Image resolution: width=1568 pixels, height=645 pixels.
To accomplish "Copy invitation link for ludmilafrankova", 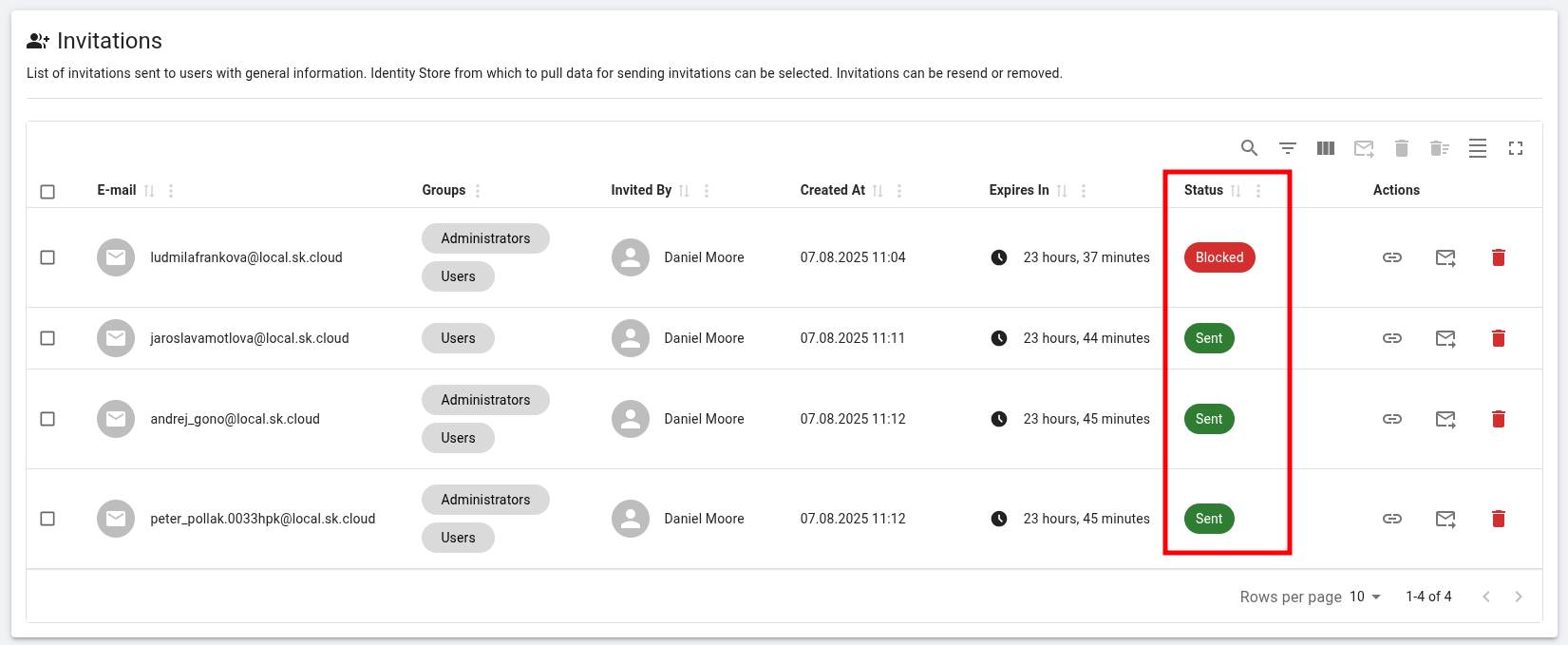I will tap(1391, 257).
